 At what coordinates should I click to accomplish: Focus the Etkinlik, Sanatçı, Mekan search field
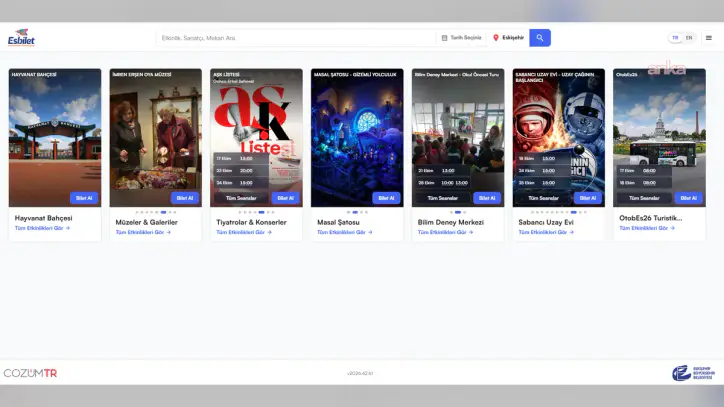pos(296,38)
